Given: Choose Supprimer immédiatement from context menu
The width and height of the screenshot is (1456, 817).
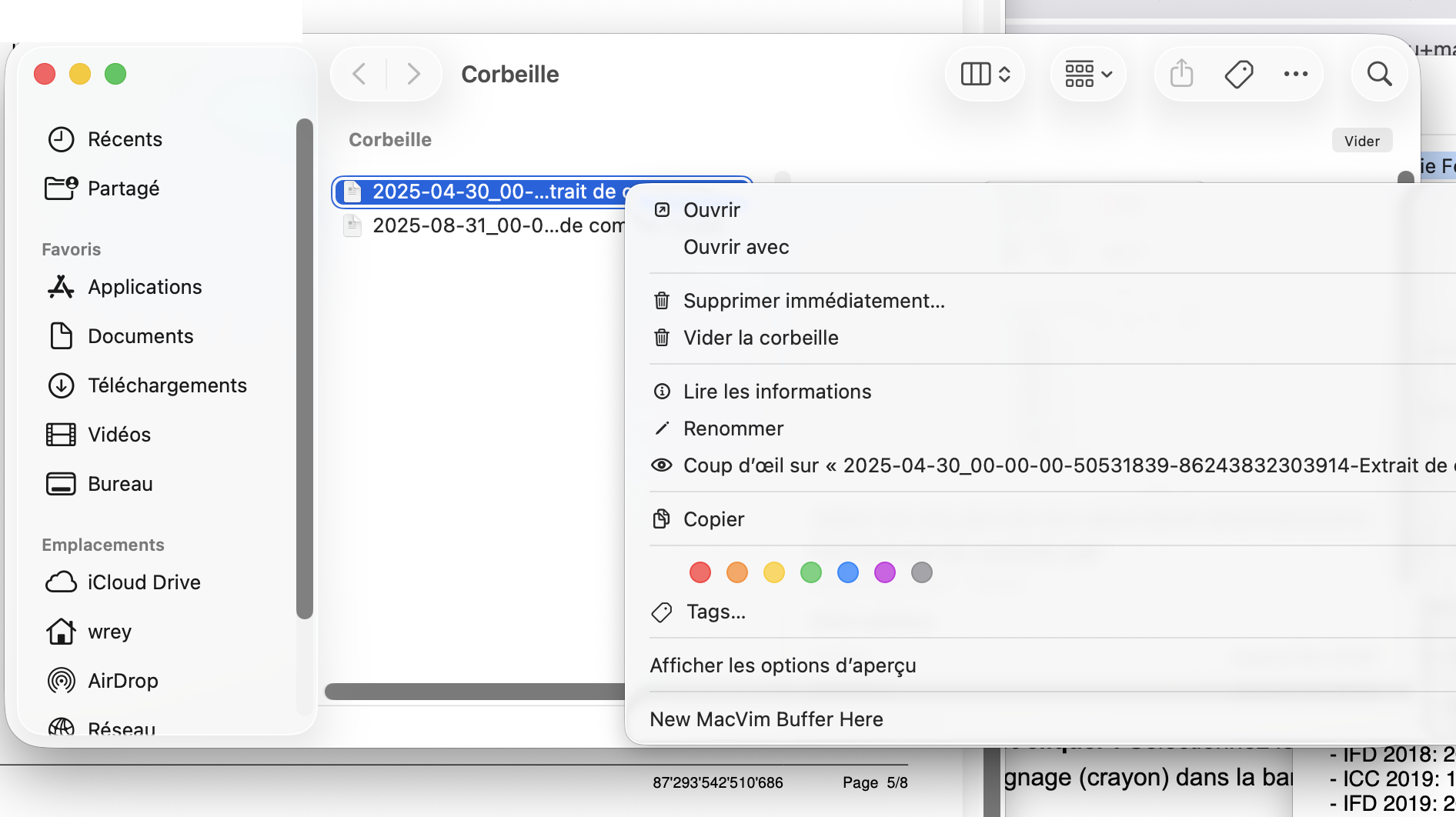Looking at the screenshot, I should coord(813,301).
